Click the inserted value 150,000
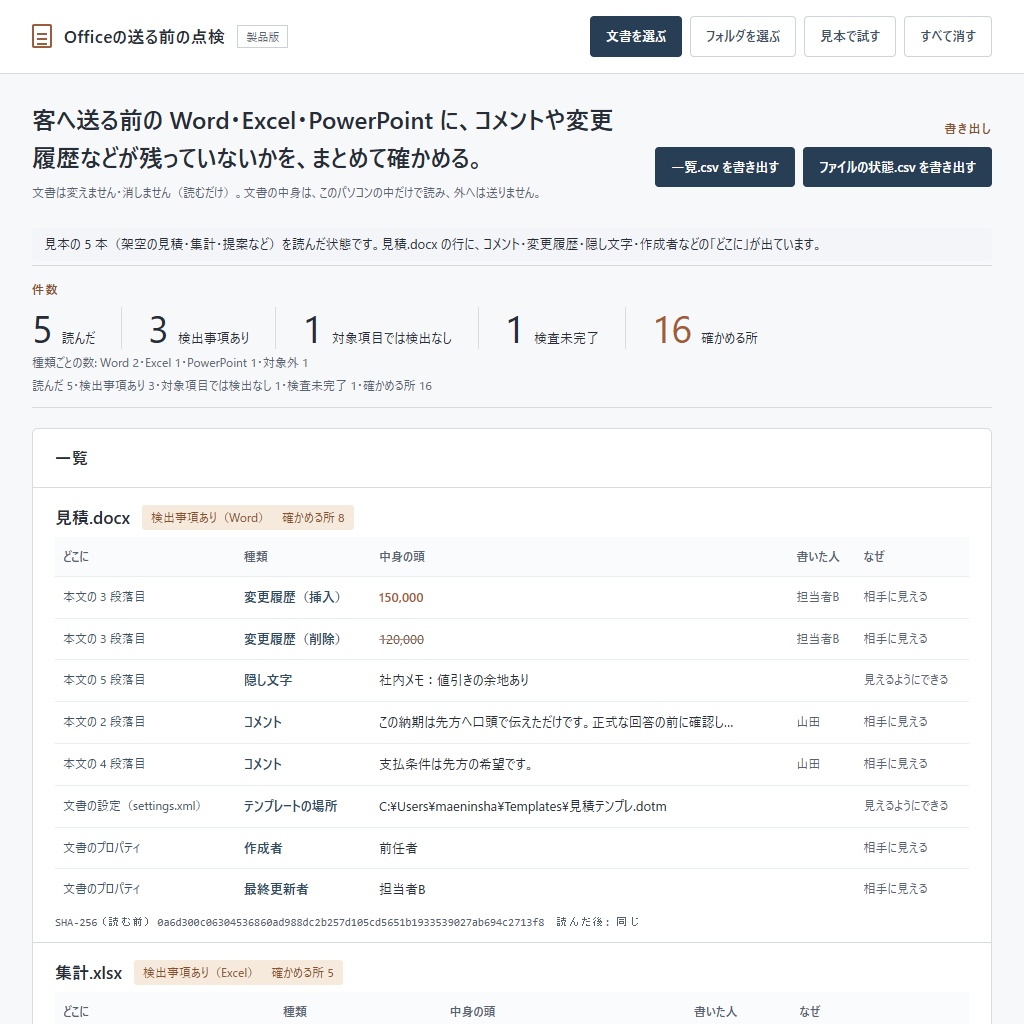The width and height of the screenshot is (1024, 1024). click(401, 598)
